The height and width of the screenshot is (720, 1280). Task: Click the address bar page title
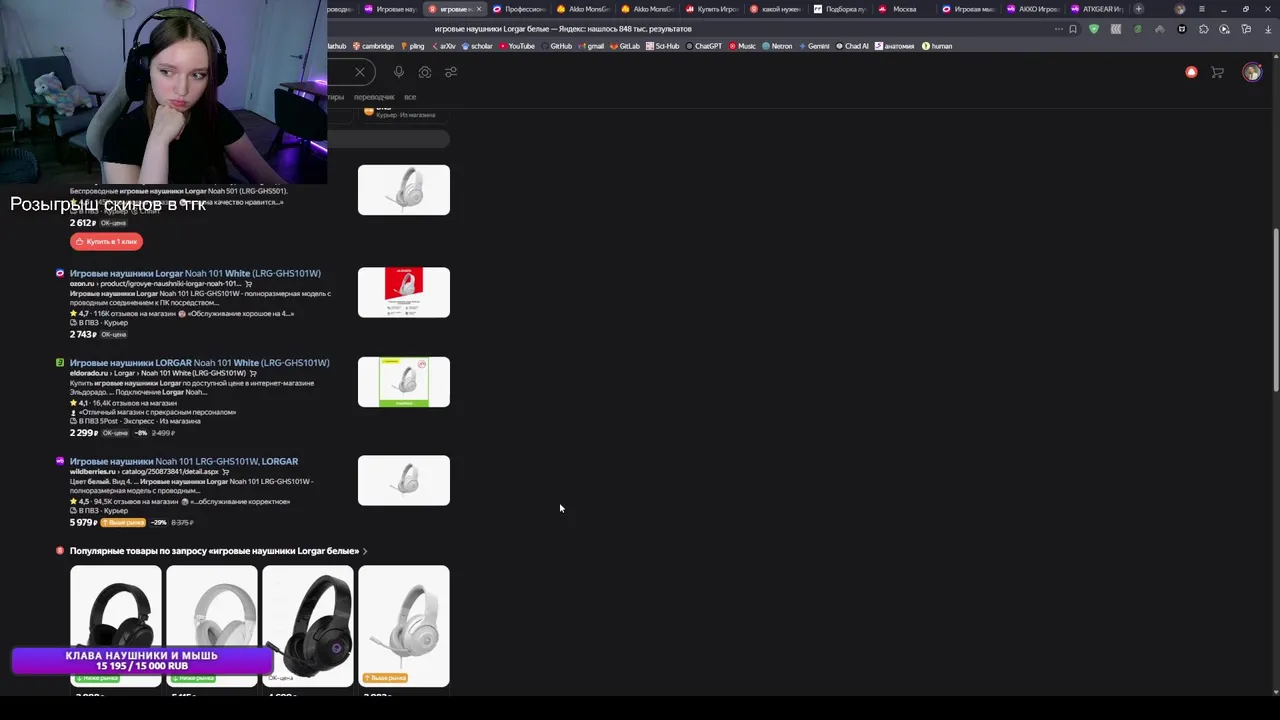563,29
